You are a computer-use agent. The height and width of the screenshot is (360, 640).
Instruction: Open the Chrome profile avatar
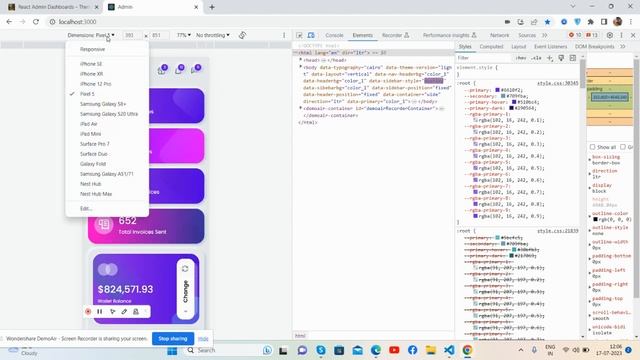click(x=618, y=22)
